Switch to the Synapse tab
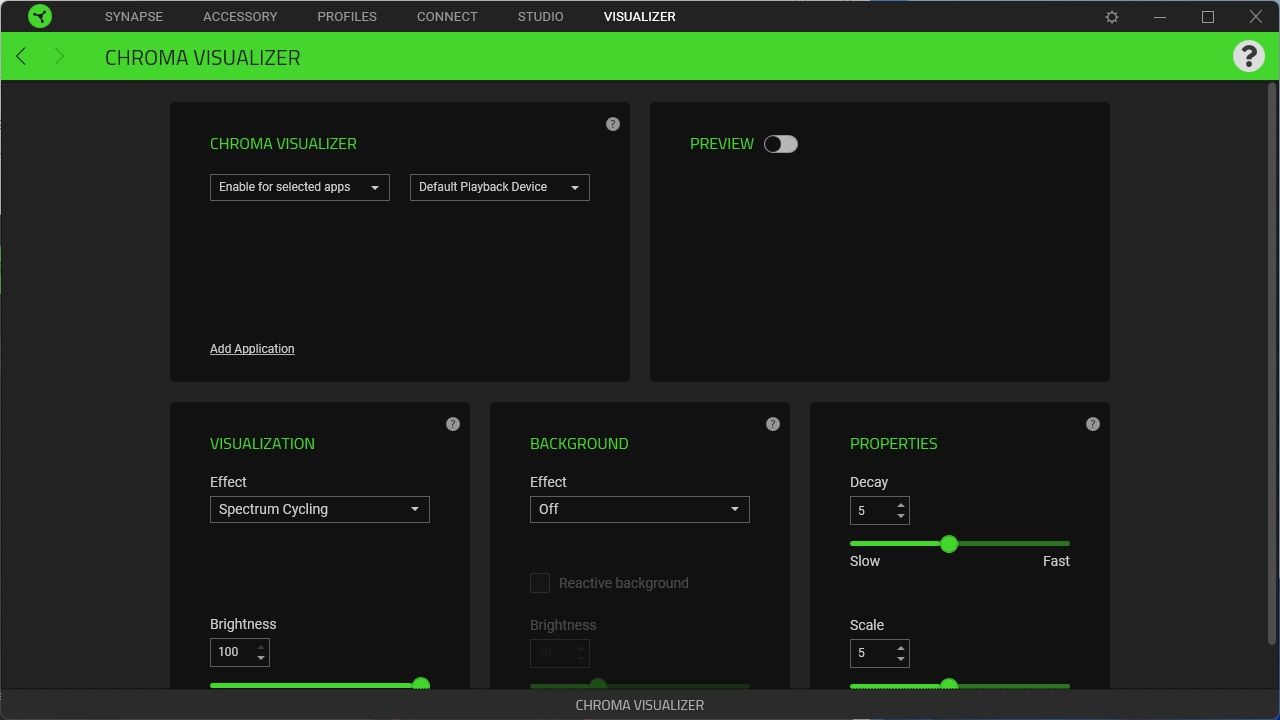Image resolution: width=1280 pixels, height=720 pixels. tap(134, 17)
